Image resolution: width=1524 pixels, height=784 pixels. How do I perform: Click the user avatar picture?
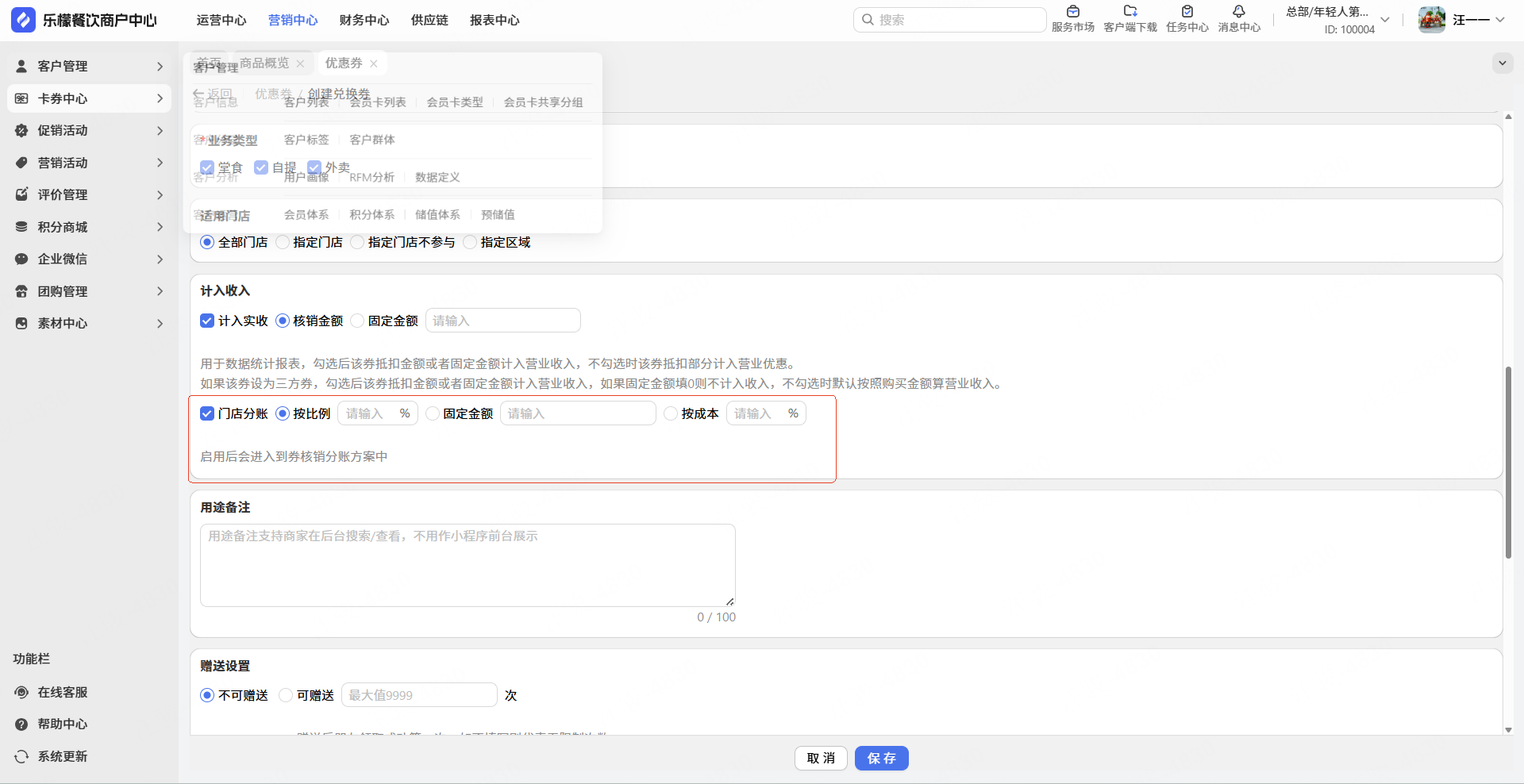(1432, 20)
